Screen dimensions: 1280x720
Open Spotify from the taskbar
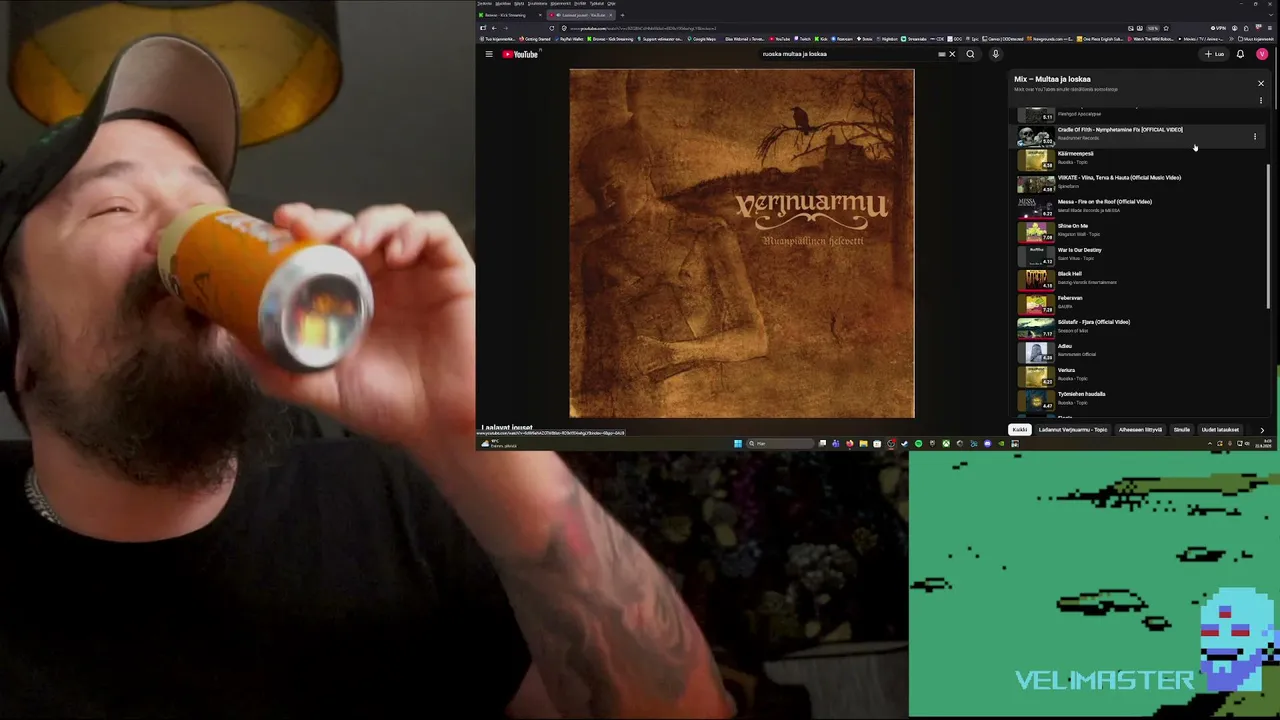tap(919, 444)
